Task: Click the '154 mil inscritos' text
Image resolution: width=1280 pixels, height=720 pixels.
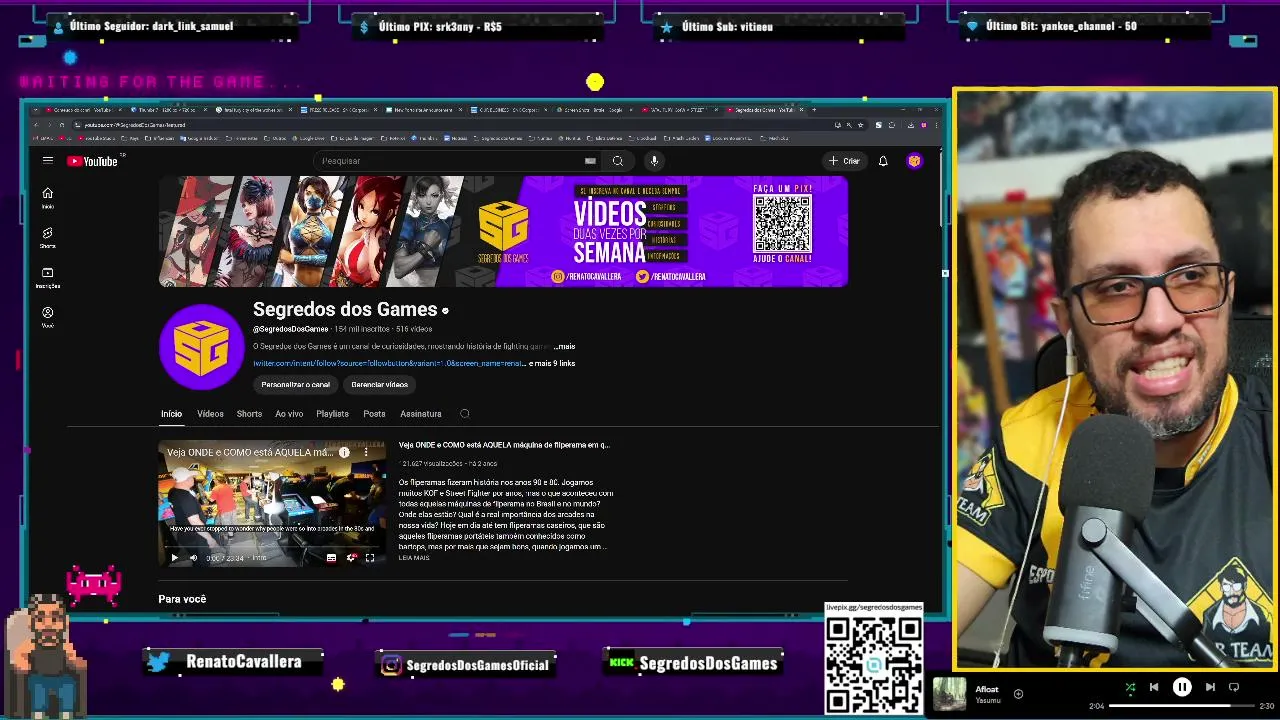Action: [362, 329]
